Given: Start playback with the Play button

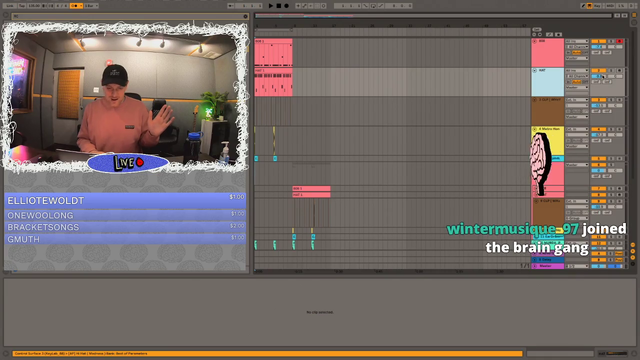Looking at the screenshot, I should pyautogui.click(x=271, y=6).
